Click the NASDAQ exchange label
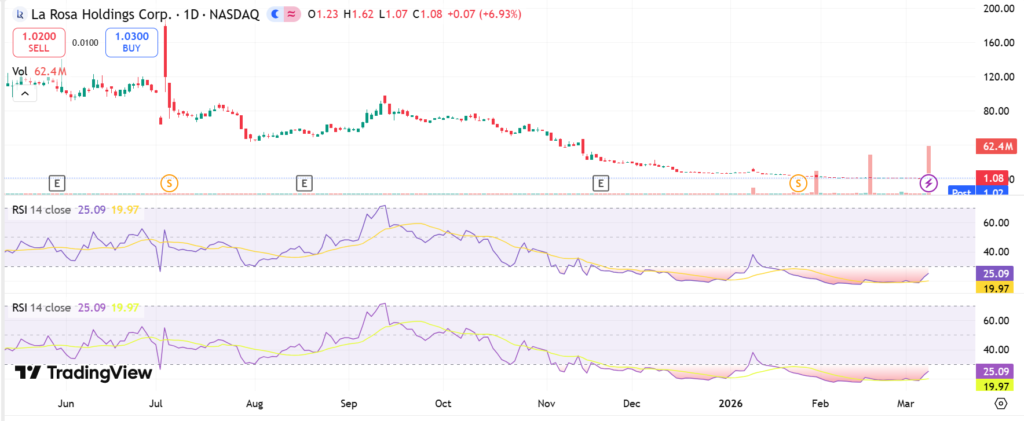 coord(234,14)
